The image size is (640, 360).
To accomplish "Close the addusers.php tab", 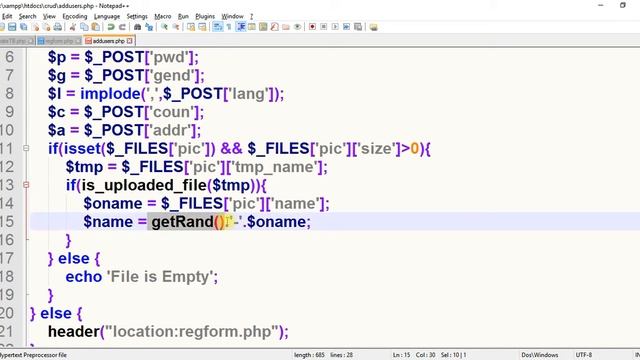I will pyautogui.click(x=130, y=41).
